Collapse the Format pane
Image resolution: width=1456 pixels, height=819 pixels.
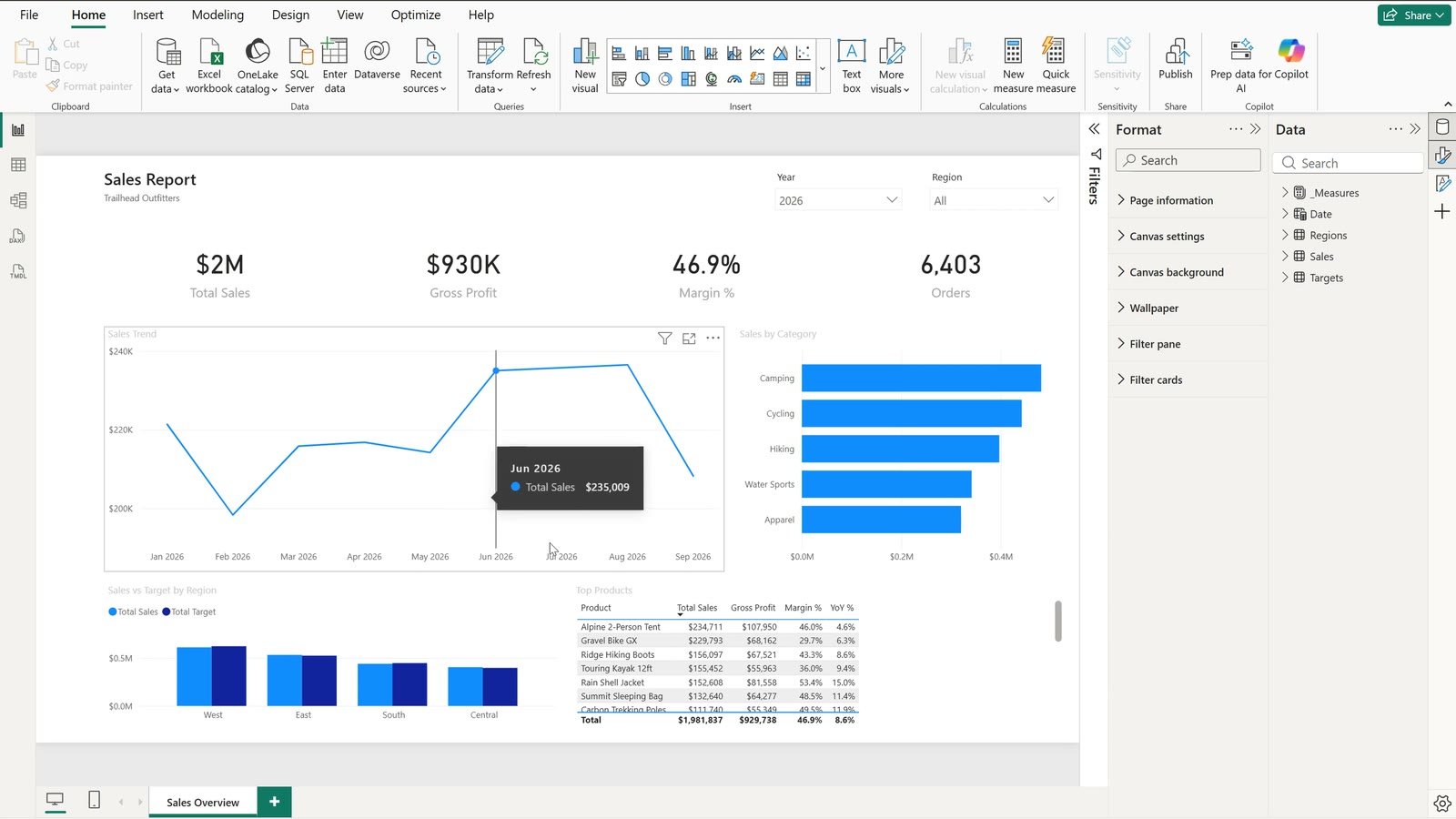pos(1256,129)
